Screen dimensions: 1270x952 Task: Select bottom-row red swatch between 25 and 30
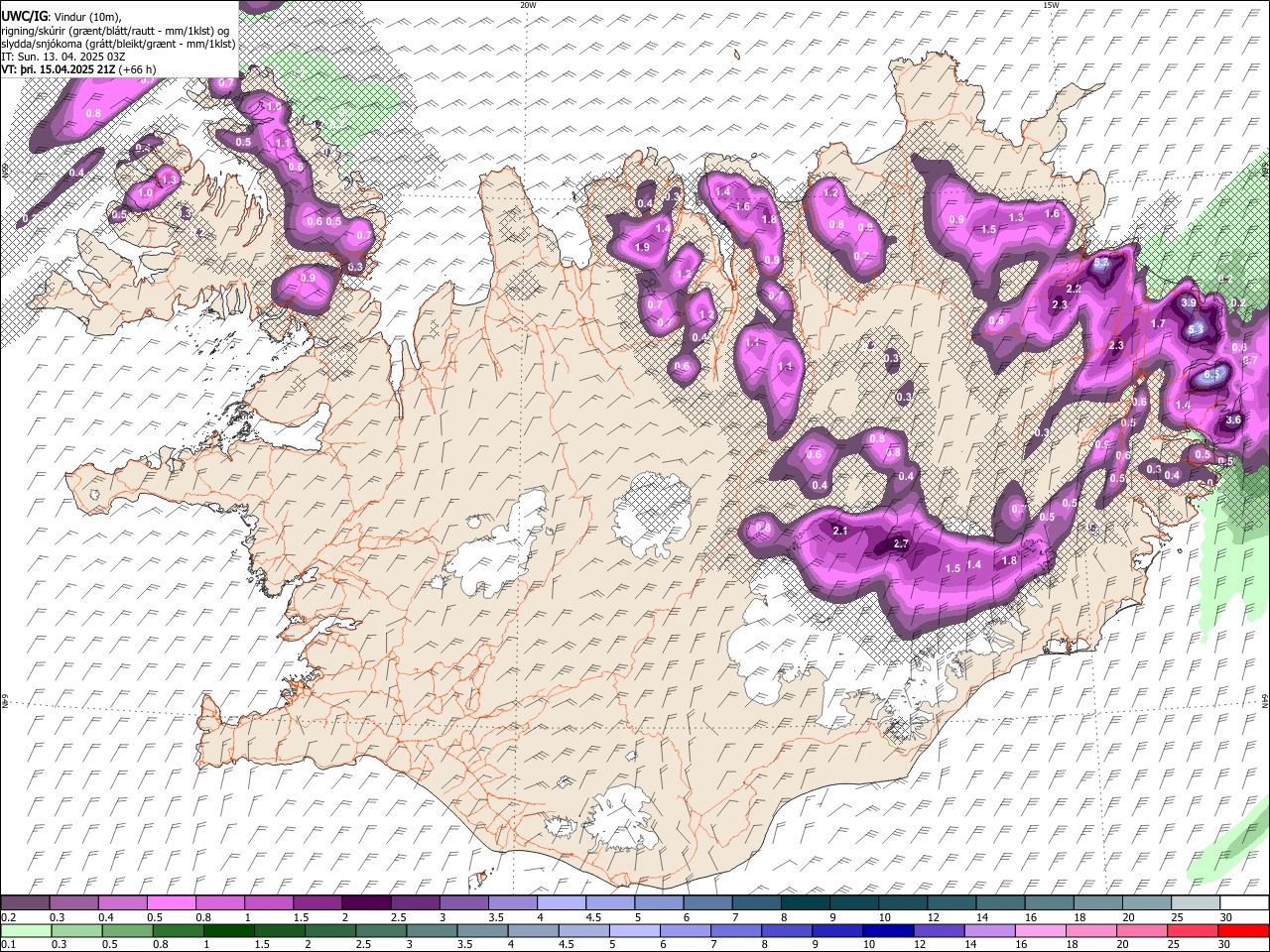pos(1191,930)
